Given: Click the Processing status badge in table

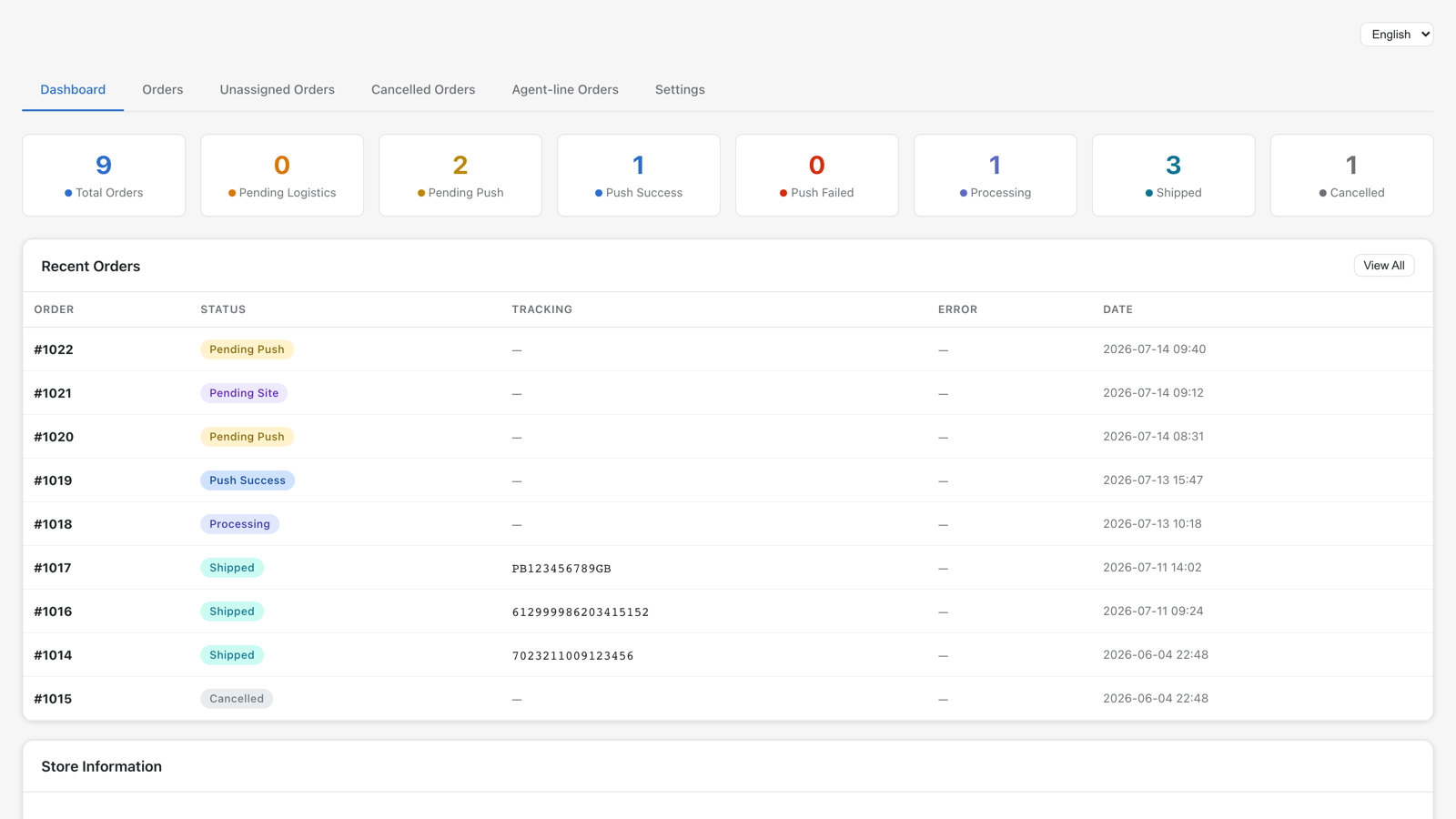Looking at the screenshot, I should [x=239, y=524].
